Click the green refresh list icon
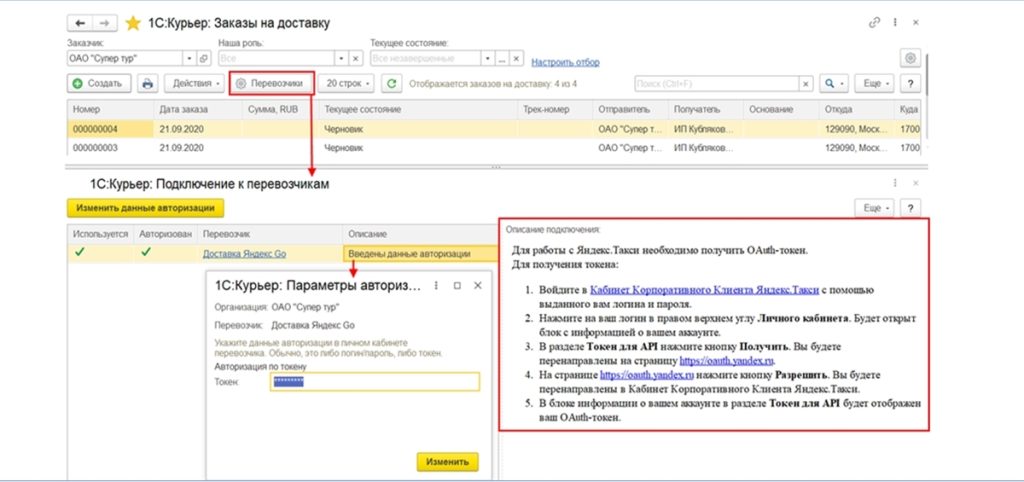 (x=393, y=84)
